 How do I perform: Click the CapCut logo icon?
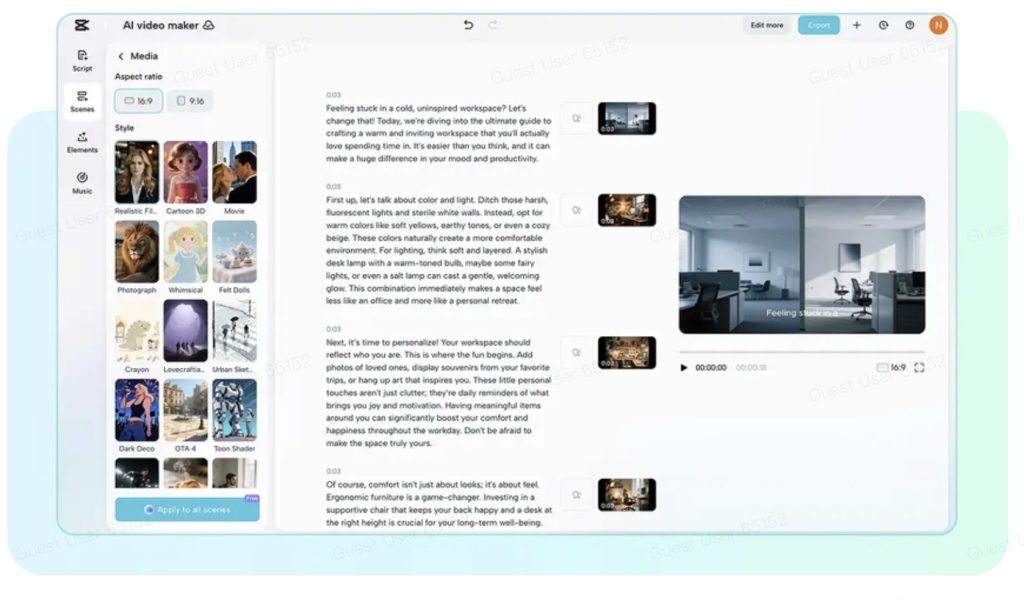(x=81, y=25)
